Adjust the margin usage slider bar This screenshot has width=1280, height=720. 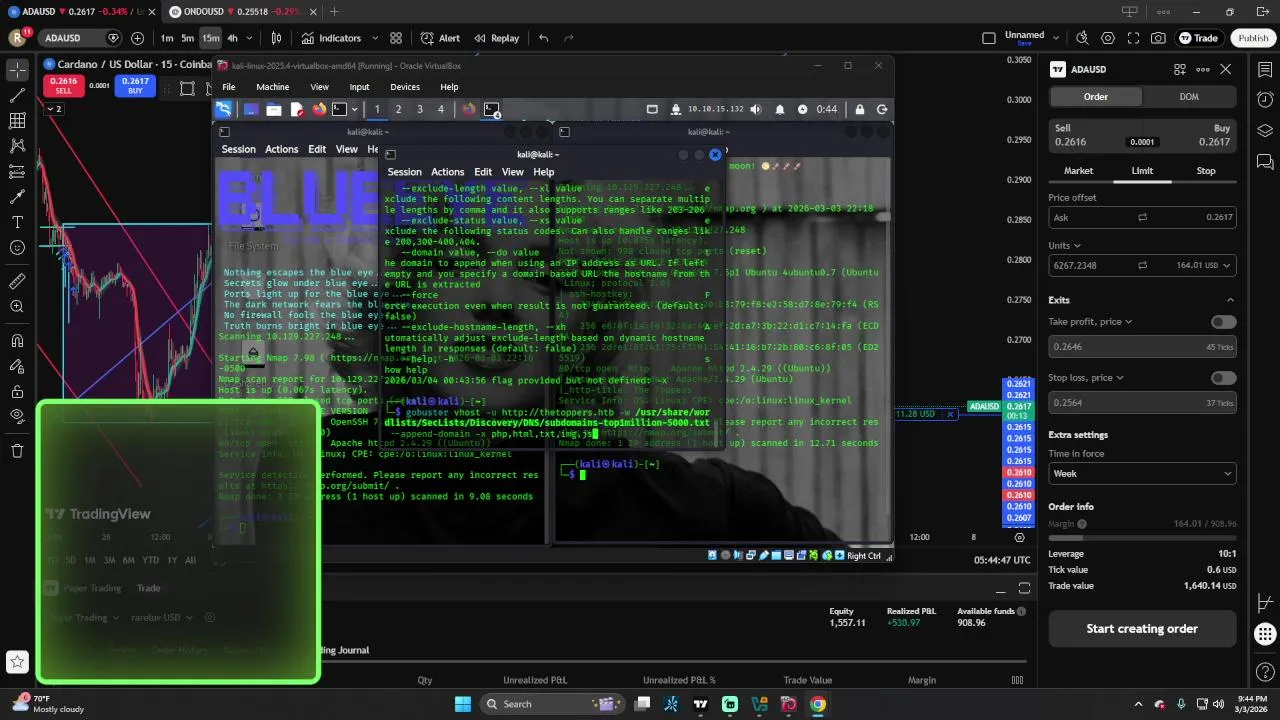(1142, 537)
